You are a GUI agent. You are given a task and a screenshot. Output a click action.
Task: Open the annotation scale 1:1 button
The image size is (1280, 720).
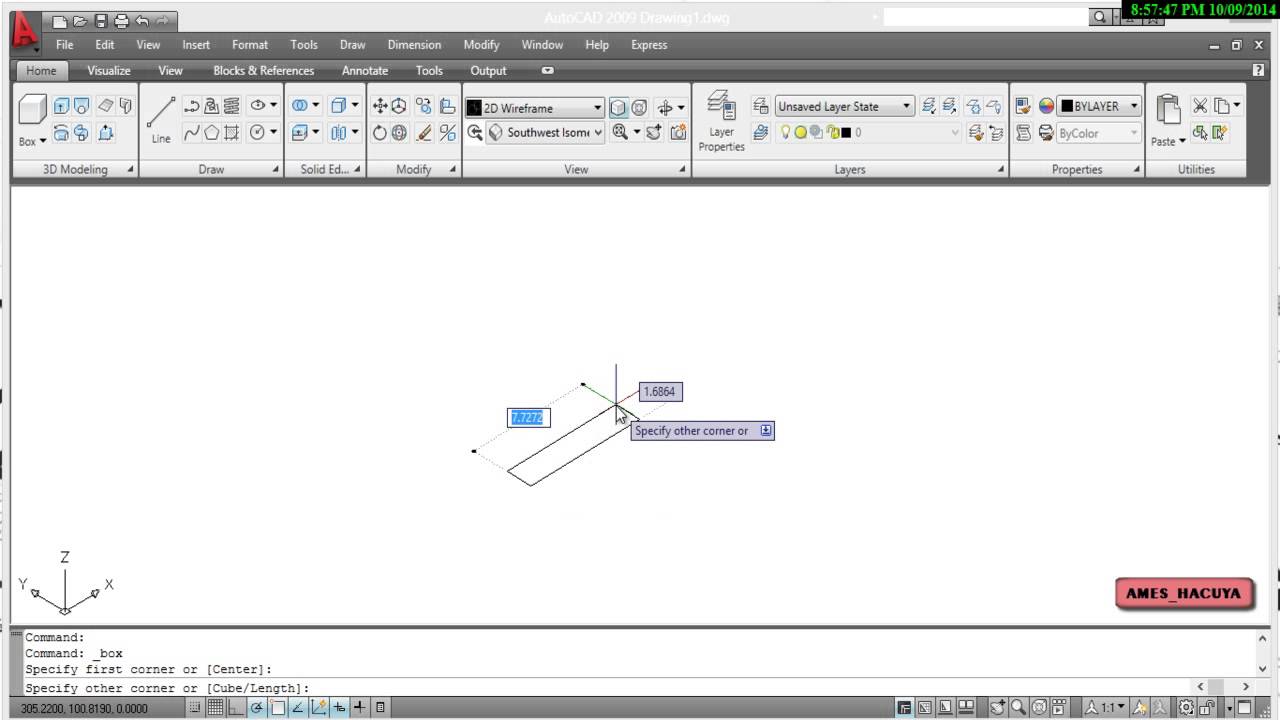[x=1107, y=708]
